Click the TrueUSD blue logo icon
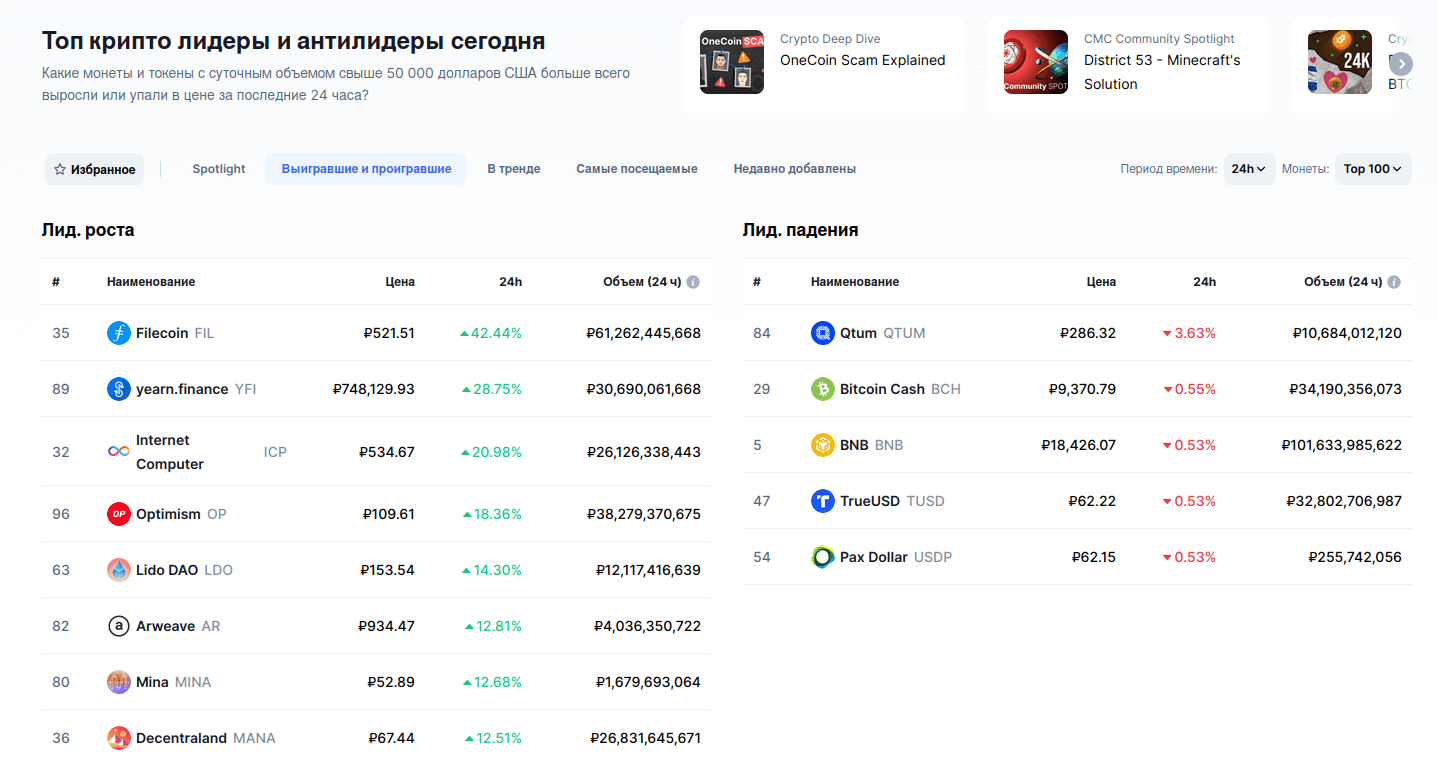This screenshot has height=764, width=1438. pyautogui.click(x=822, y=501)
